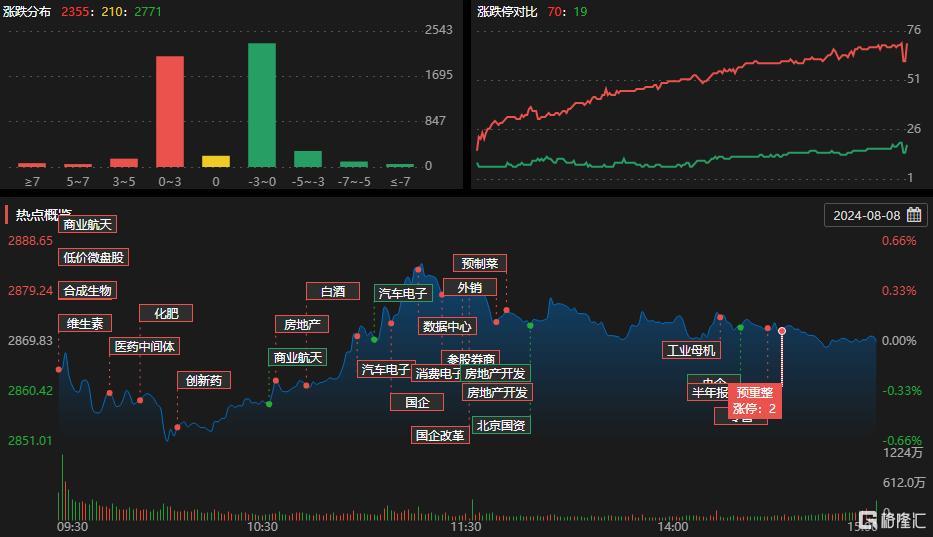The image size is (933, 537).
Task: Click the 2024-08-08 date field
Action: point(875,215)
